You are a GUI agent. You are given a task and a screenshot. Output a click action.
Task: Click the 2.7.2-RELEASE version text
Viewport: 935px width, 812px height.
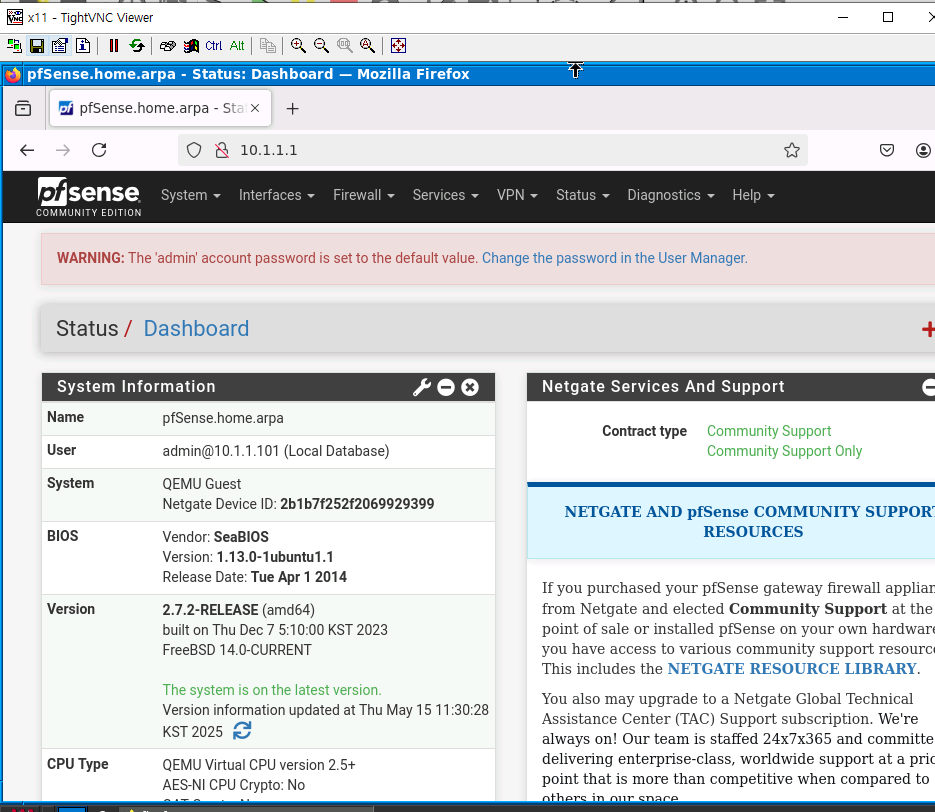tap(210, 610)
